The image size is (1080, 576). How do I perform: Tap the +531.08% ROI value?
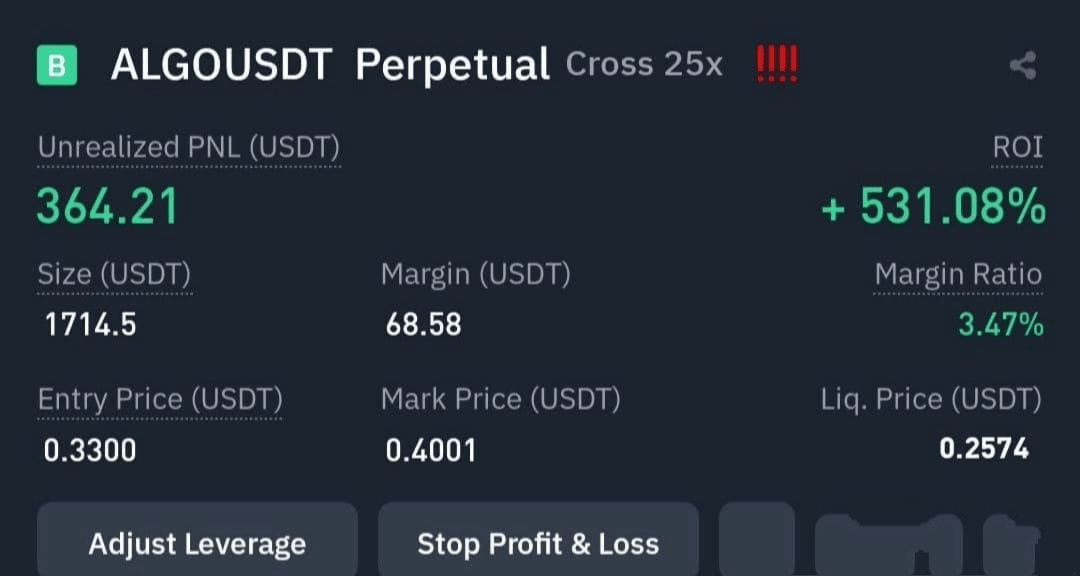tap(933, 207)
